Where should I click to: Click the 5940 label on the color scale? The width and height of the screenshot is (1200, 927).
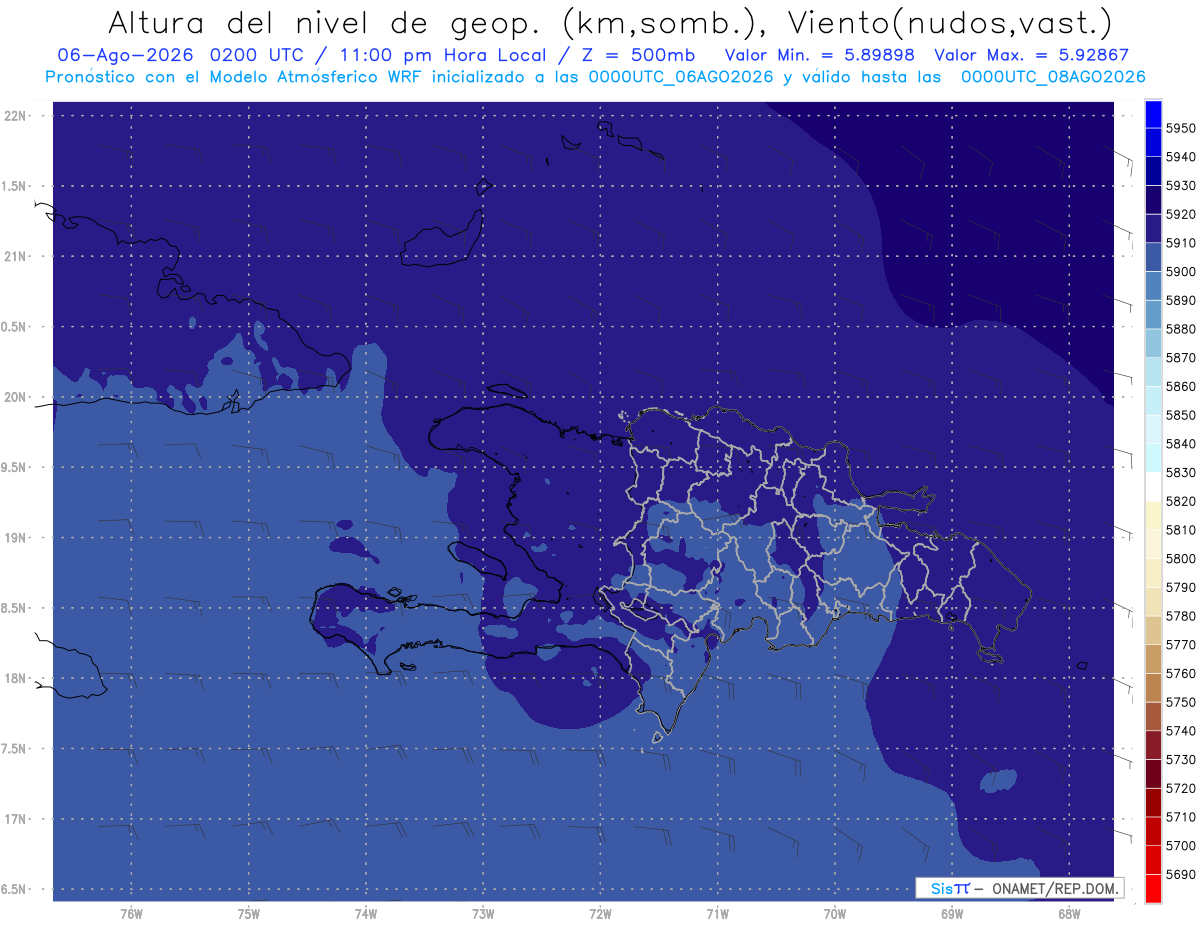(x=1180, y=157)
